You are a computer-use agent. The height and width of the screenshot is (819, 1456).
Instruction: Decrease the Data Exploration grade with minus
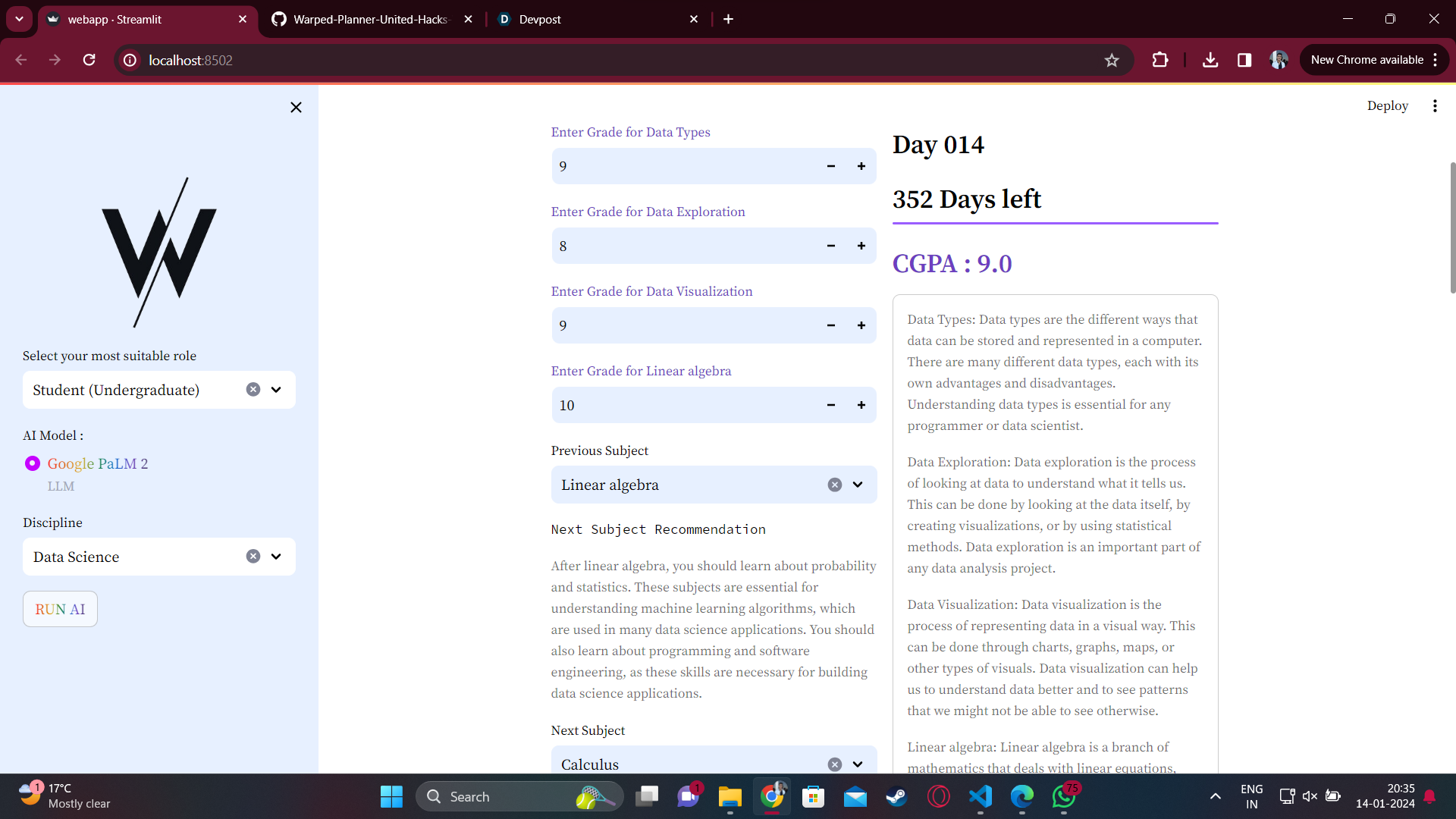[x=831, y=246]
